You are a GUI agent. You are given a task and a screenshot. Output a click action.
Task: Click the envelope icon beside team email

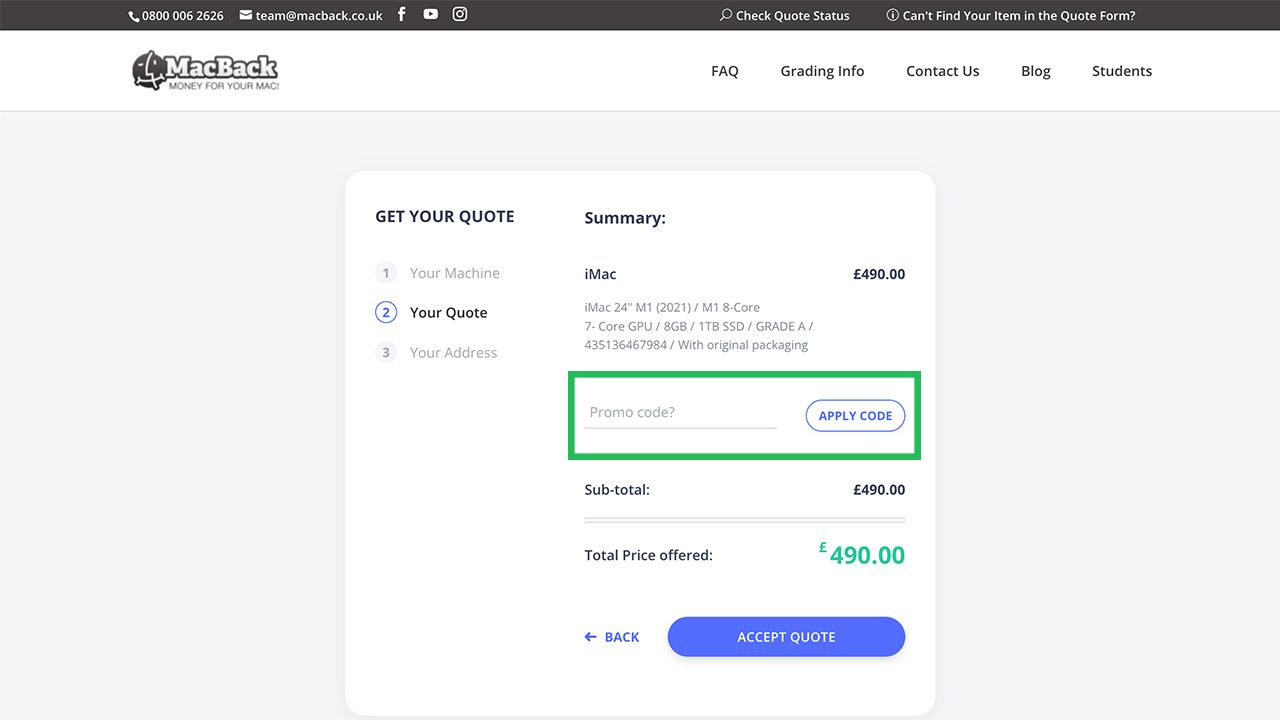[246, 15]
